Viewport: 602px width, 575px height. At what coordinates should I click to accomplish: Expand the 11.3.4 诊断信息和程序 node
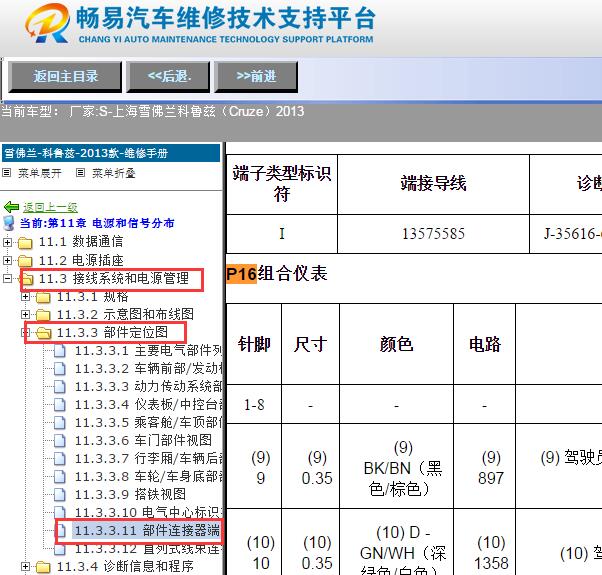point(25,567)
